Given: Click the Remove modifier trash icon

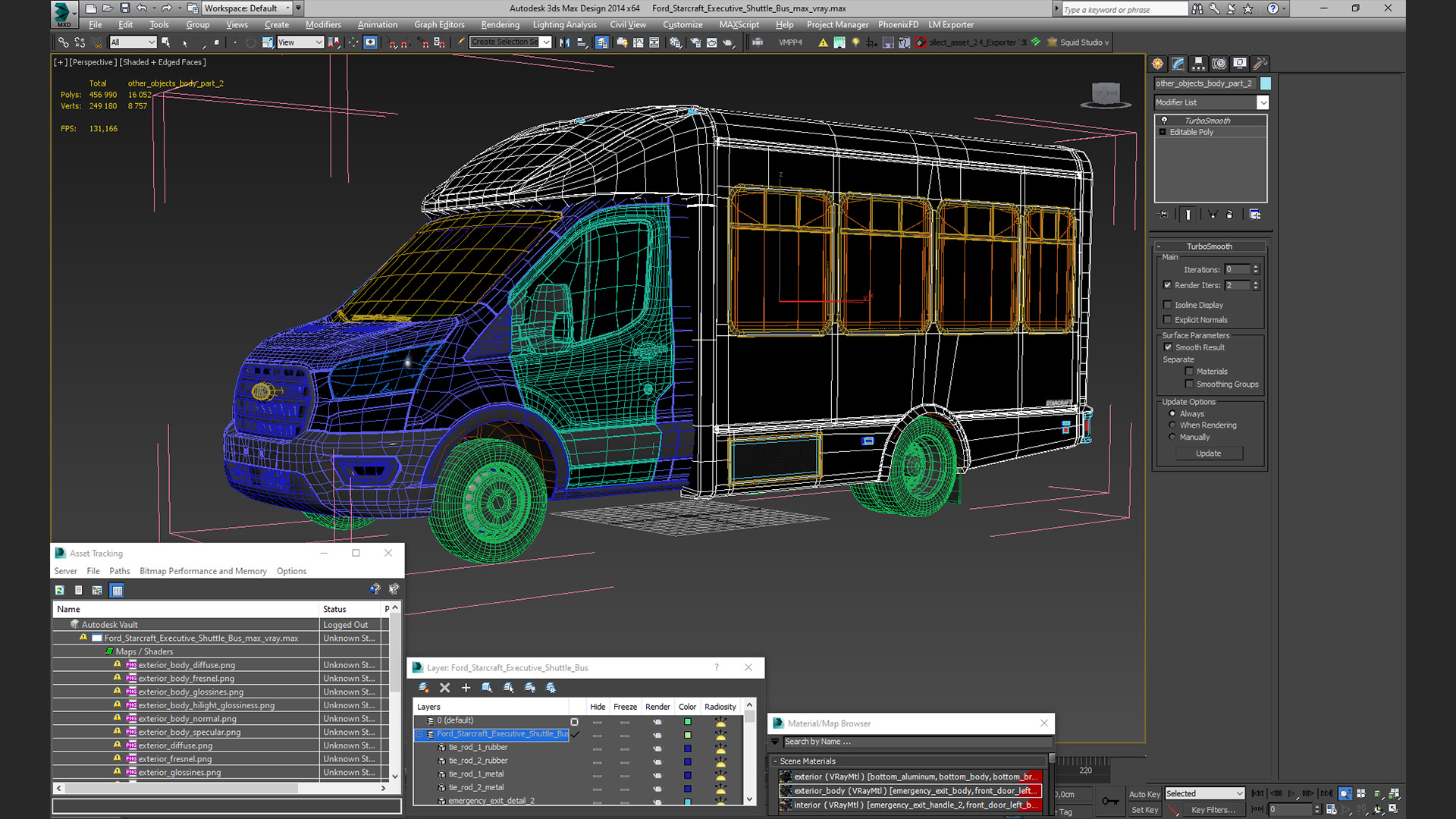Looking at the screenshot, I should coord(1229,215).
